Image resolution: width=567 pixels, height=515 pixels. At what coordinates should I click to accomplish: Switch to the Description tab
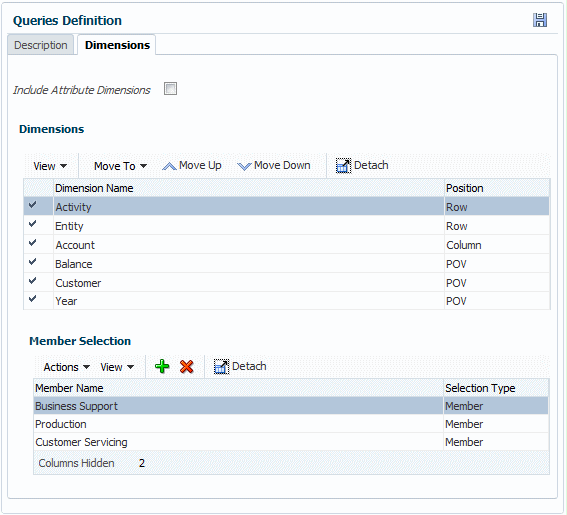(40, 45)
